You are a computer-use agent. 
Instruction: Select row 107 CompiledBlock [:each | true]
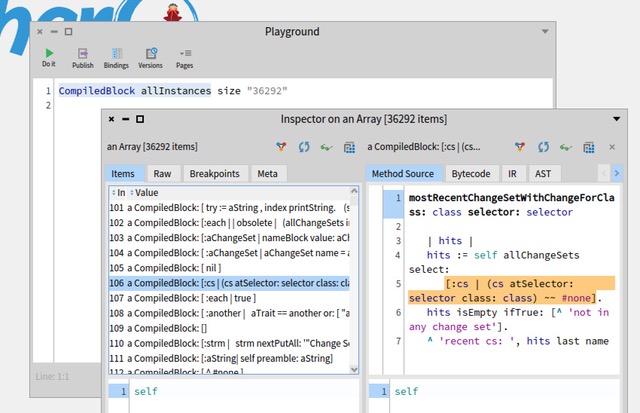(x=190, y=298)
